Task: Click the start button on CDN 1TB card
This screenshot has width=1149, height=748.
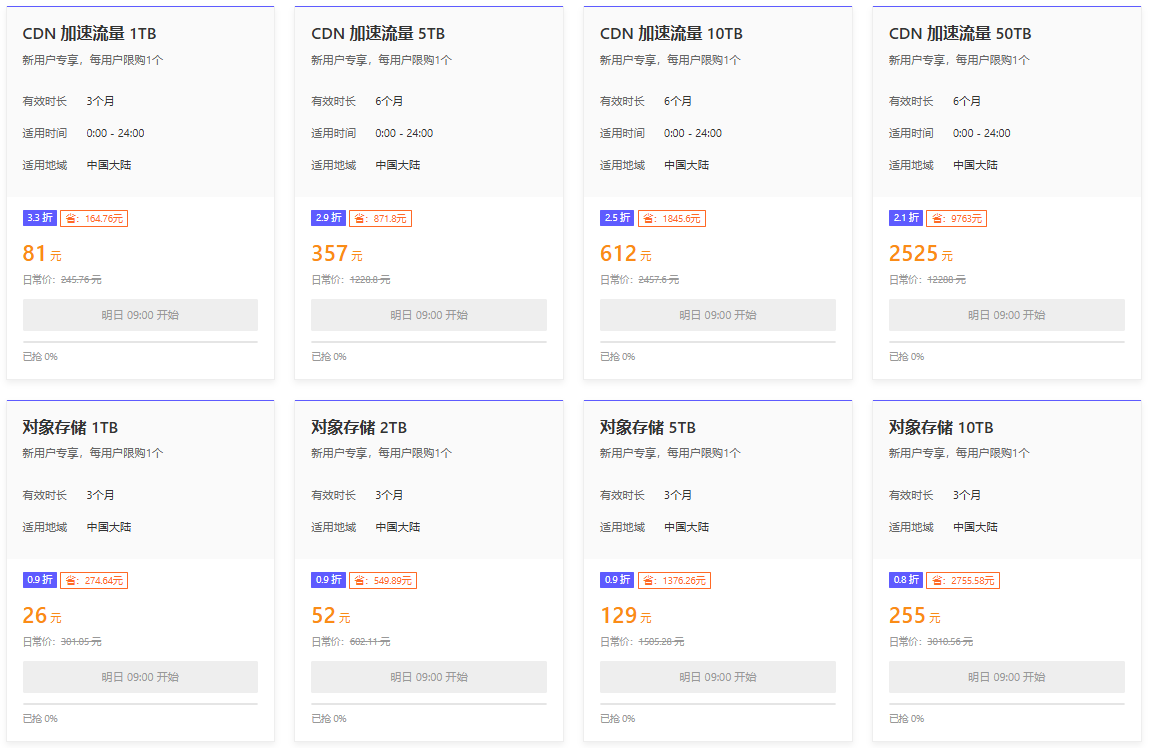Action: [140, 315]
